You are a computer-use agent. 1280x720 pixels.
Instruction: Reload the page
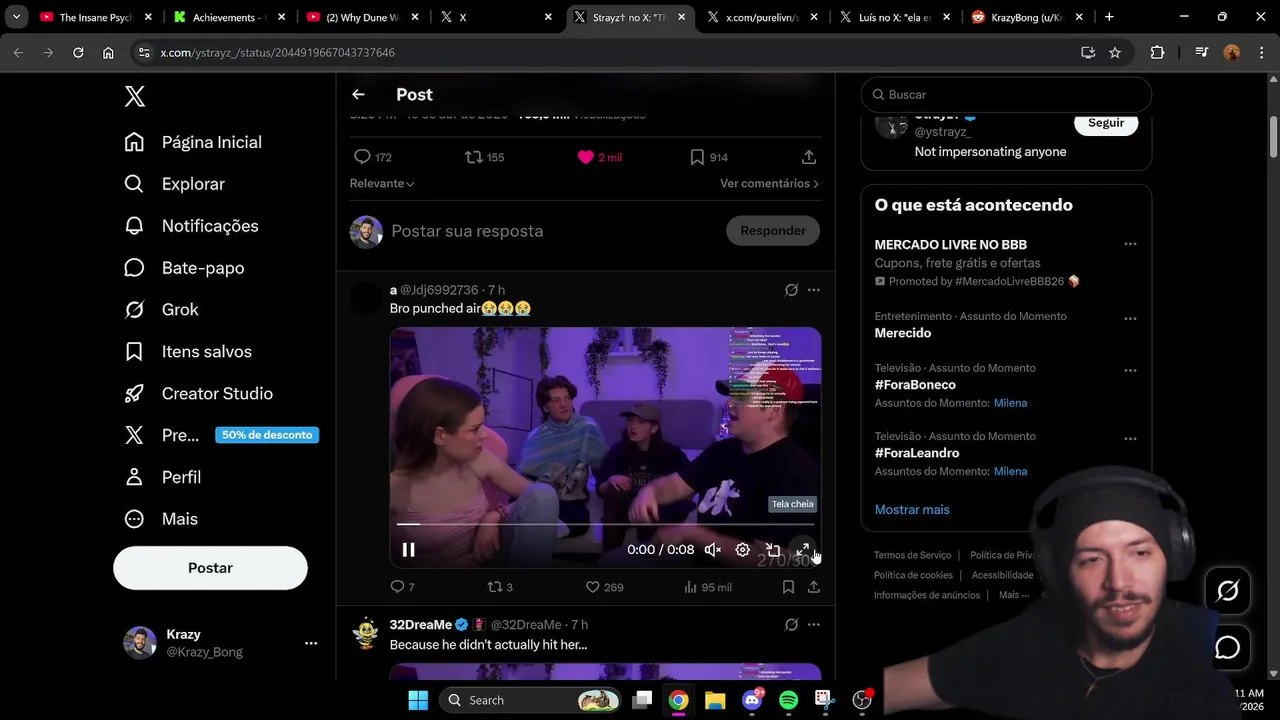coord(78,53)
